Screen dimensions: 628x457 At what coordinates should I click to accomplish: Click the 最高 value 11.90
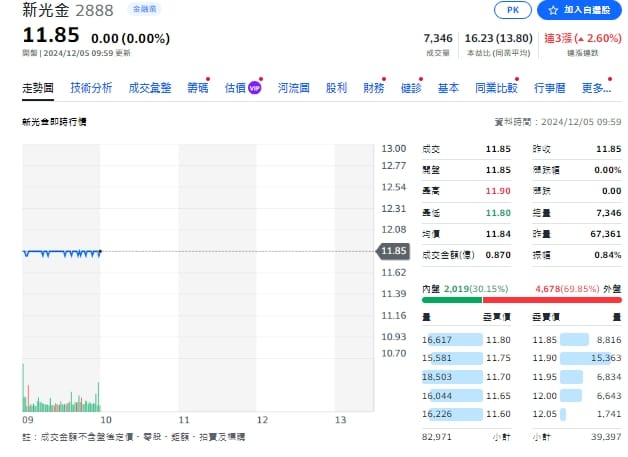point(498,191)
